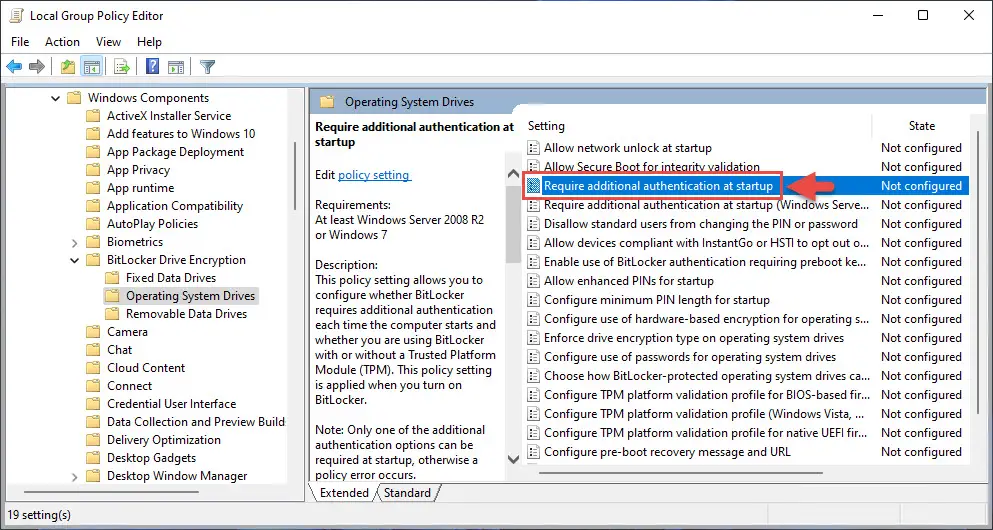Click the policy icon beside Enforce drive encryption type

tap(533, 338)
